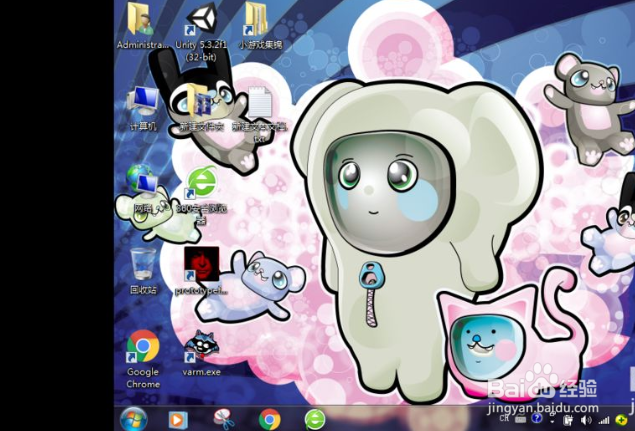This screenshot has height=431, width=635.
Task: Click the power battery tray icon
Action: click(568, 420)
